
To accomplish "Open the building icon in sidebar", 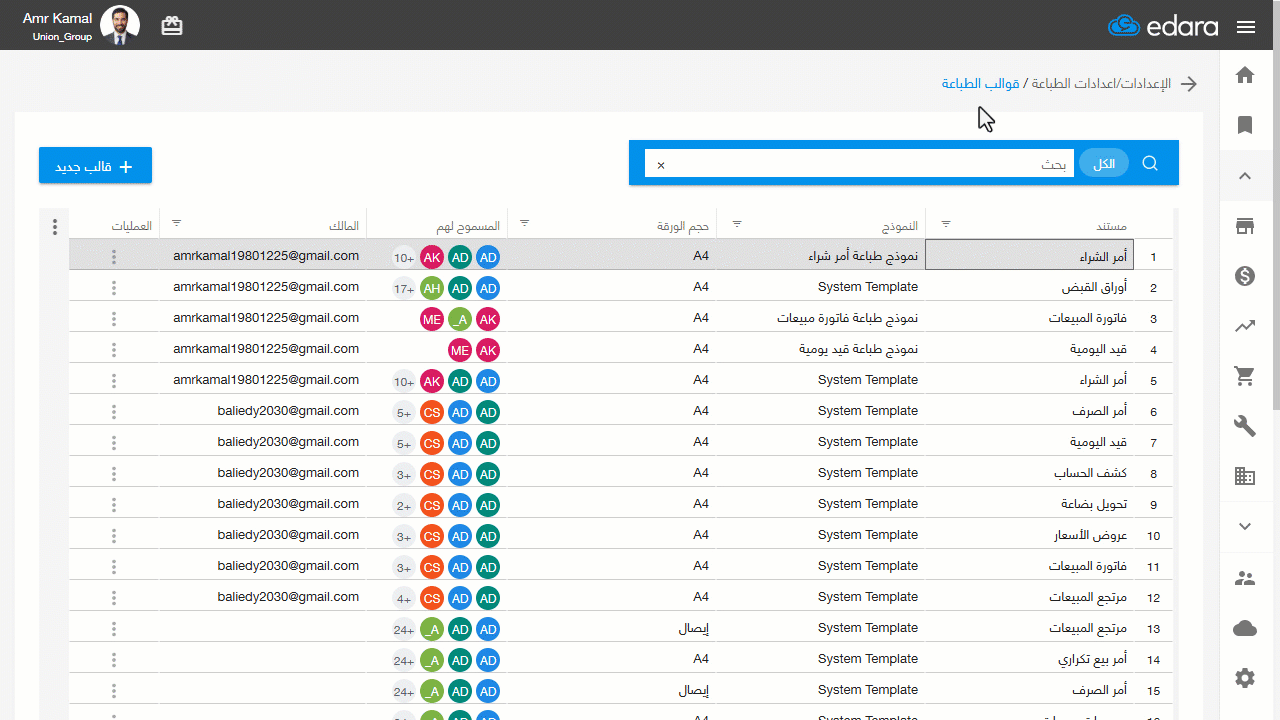I will coord(1245,476).
